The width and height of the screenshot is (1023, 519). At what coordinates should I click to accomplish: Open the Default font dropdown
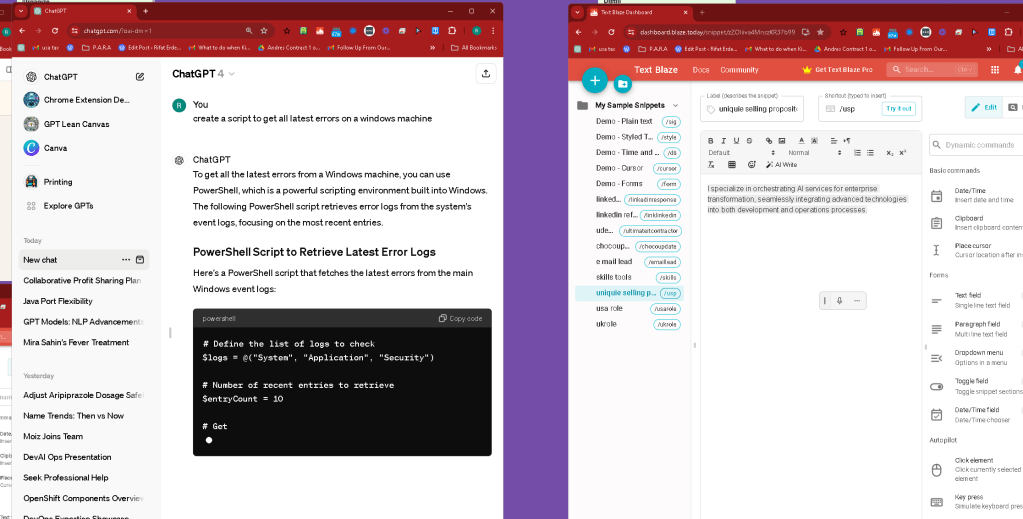[740, 153]
